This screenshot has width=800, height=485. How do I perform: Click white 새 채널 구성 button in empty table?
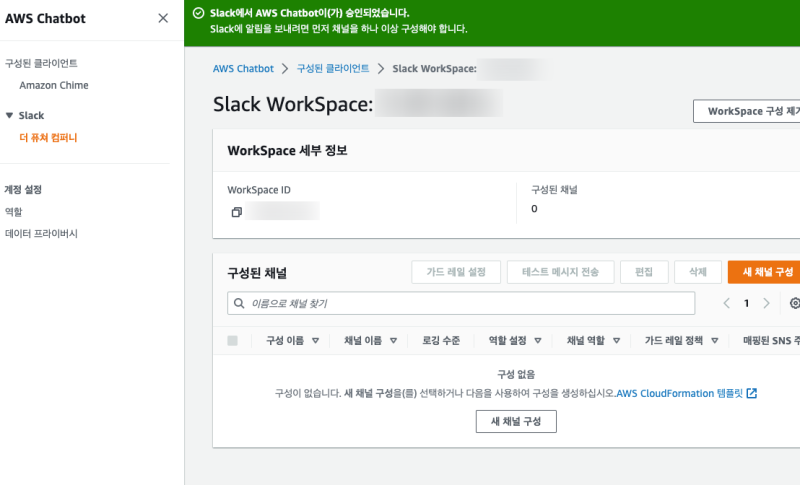[516, 421]
